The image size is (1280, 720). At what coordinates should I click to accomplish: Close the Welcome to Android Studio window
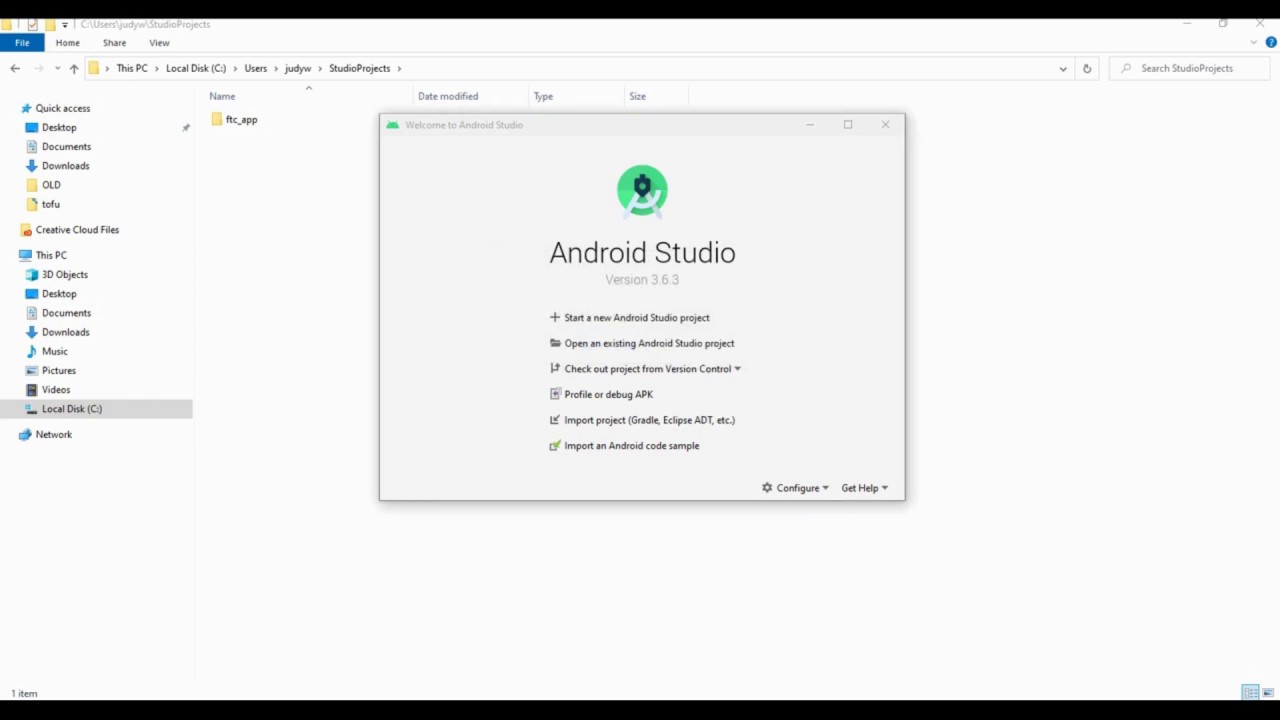pyautogui.click(x=885, y=125)
